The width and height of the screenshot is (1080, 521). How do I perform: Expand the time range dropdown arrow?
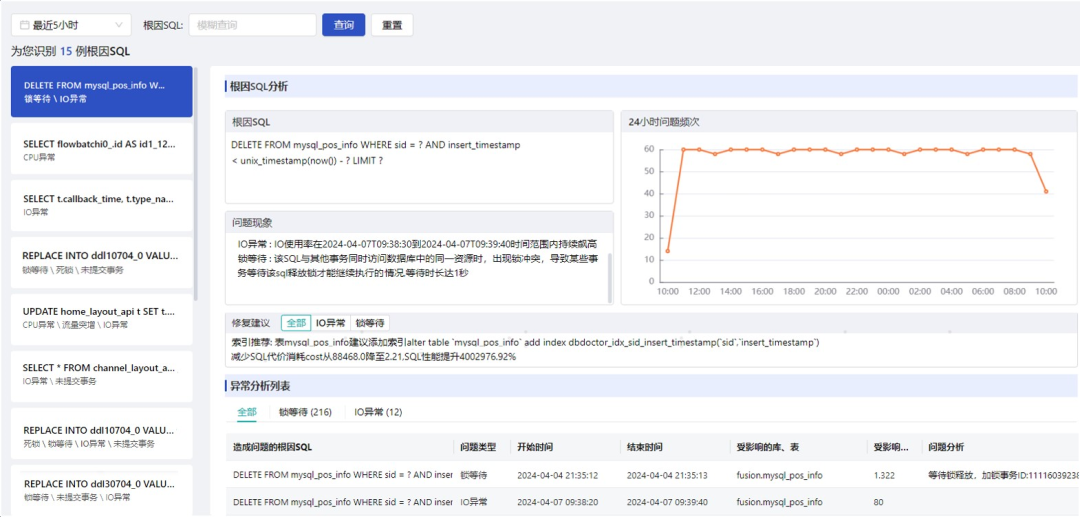click(x=120, y=25)
